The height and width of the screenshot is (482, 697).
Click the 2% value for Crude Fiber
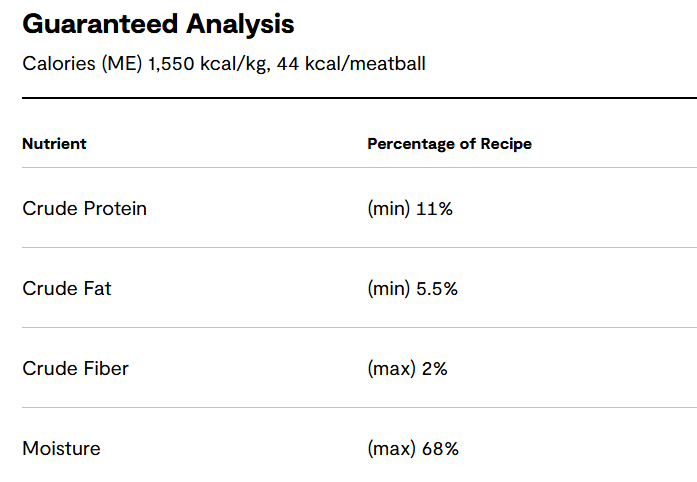tap(434, 369)
